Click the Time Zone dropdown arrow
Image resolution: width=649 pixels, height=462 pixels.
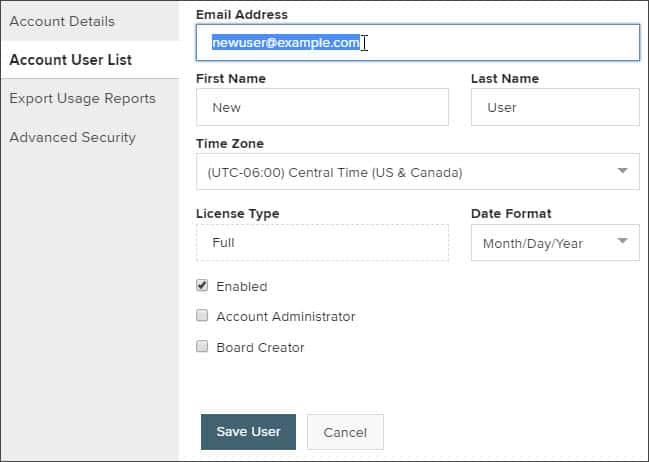tap(622, 171)
